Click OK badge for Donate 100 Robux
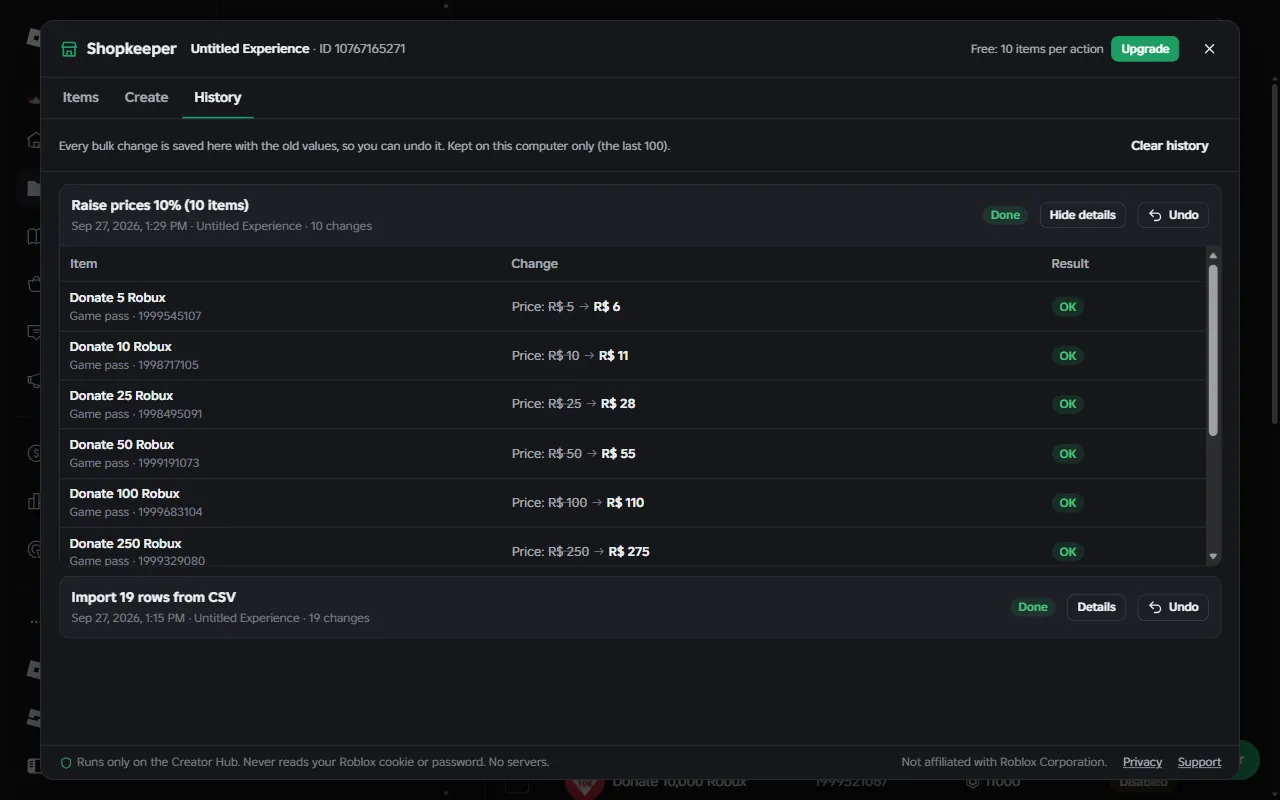1280x800 pixels. coord(1068,503)
